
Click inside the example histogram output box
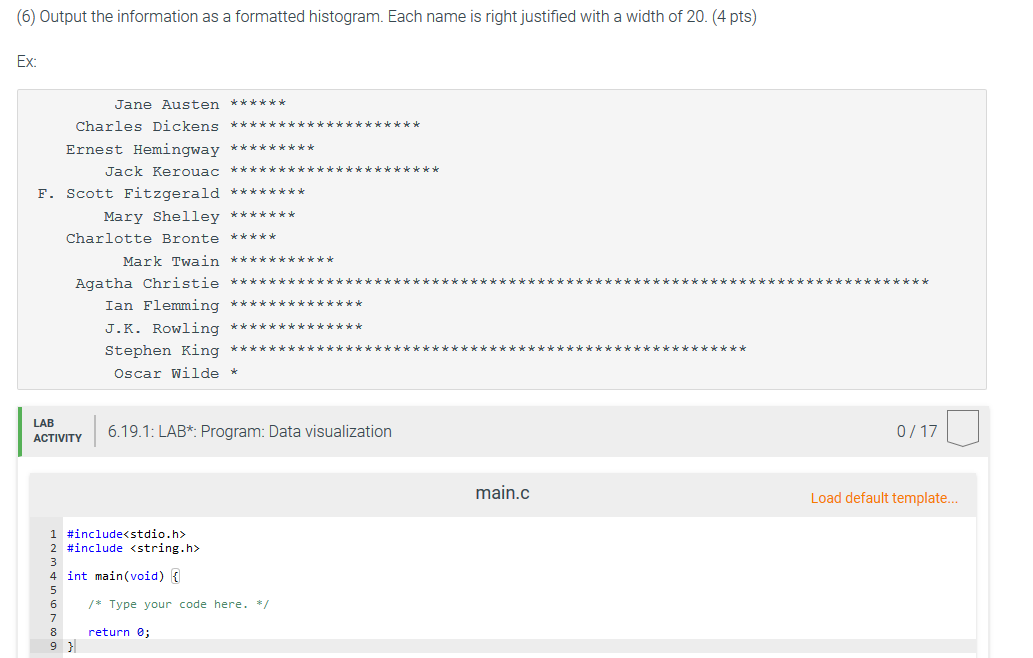click(500, 240)
